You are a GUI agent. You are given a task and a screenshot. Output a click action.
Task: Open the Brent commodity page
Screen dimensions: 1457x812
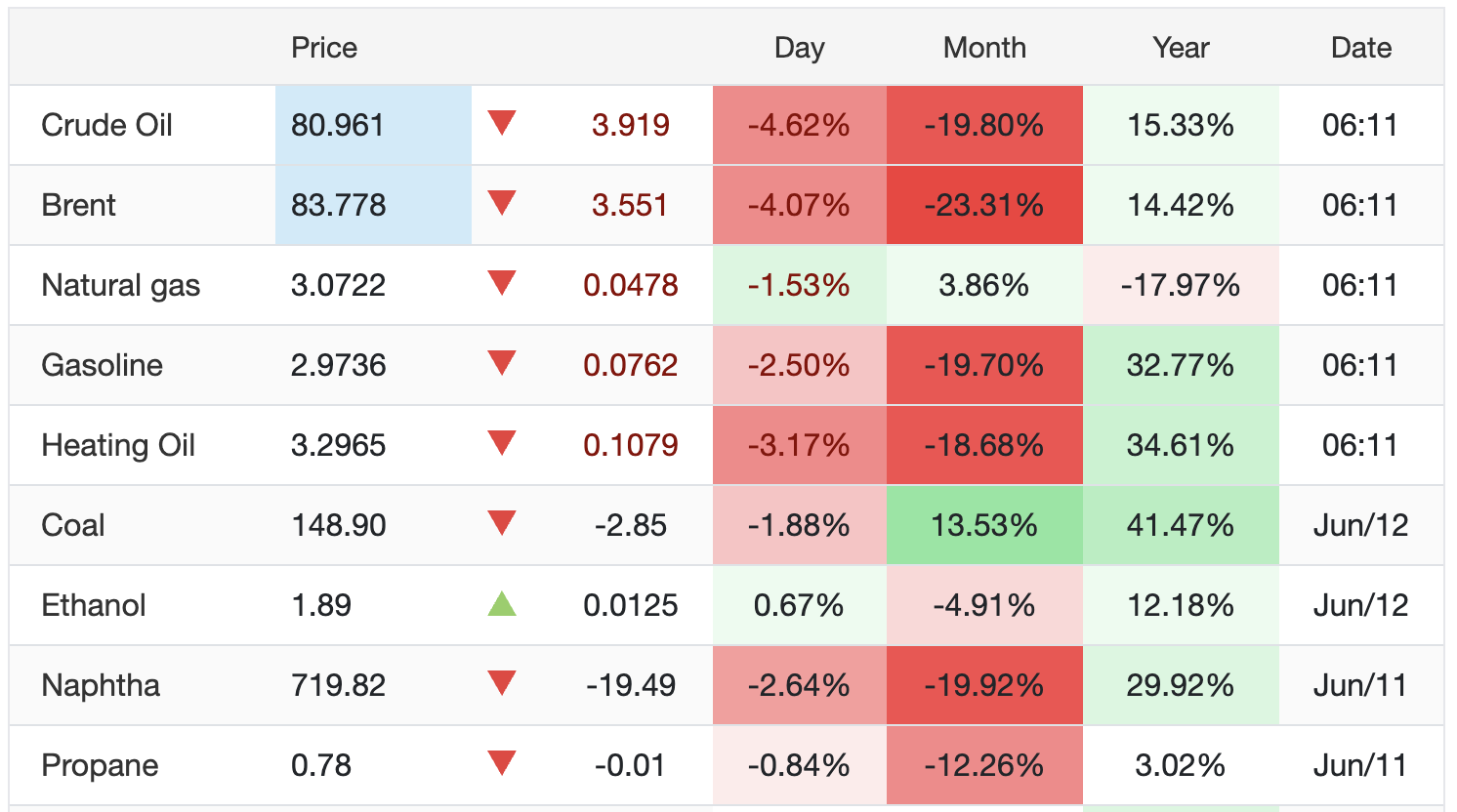coord(78,205)
